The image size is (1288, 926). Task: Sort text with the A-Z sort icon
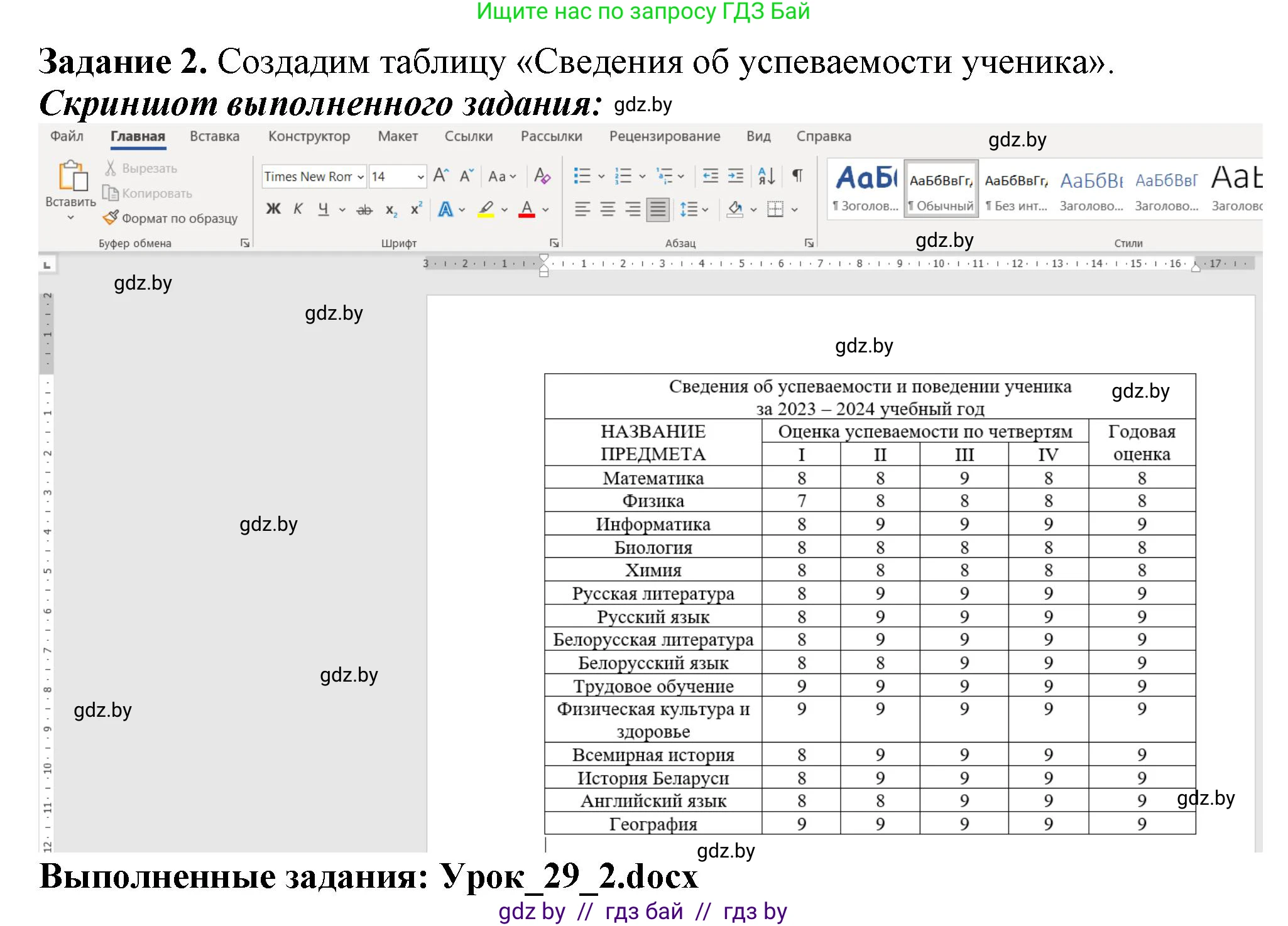pos(767,175)
